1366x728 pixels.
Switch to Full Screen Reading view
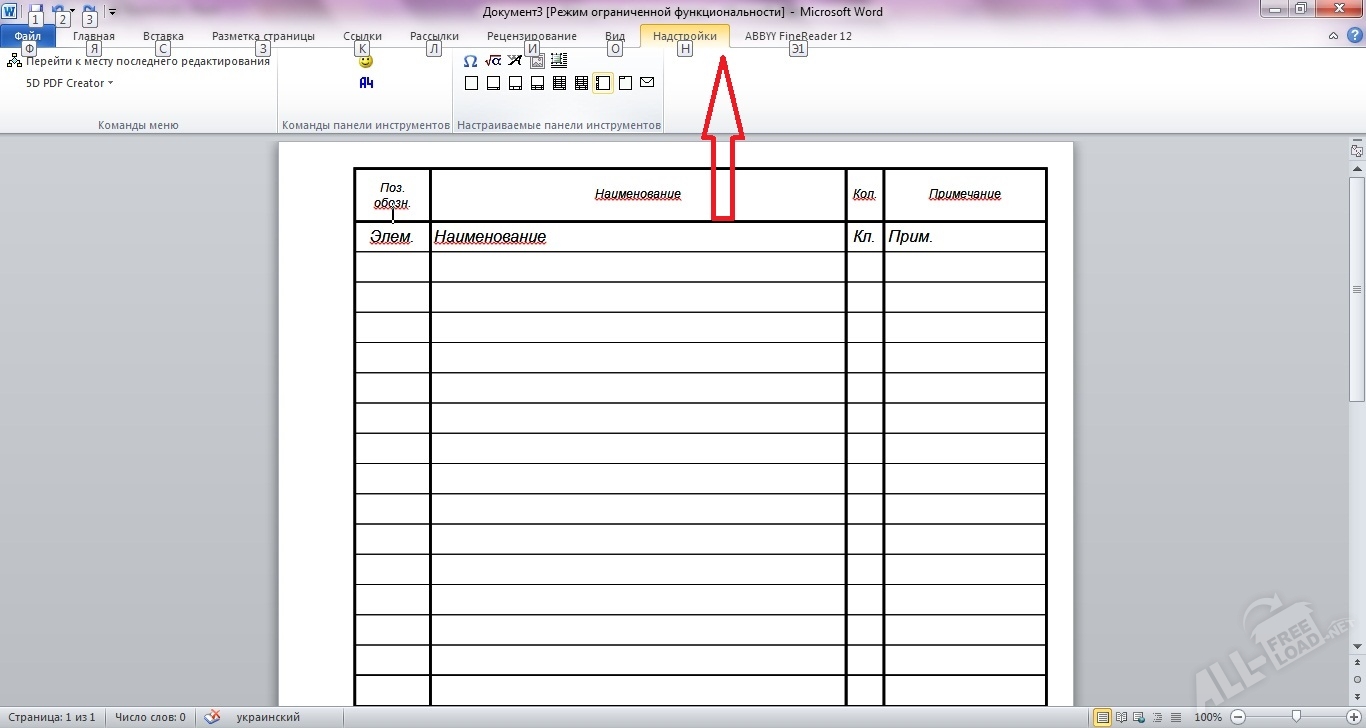1121,717
